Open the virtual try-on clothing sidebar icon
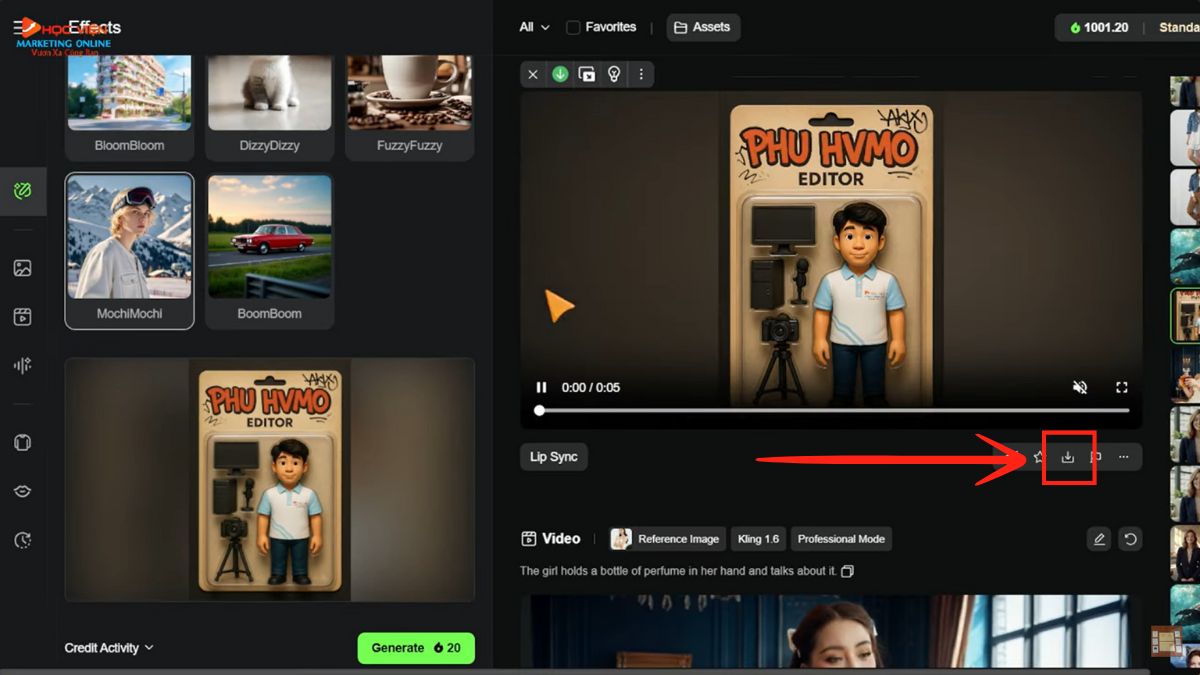 (23, 443)
